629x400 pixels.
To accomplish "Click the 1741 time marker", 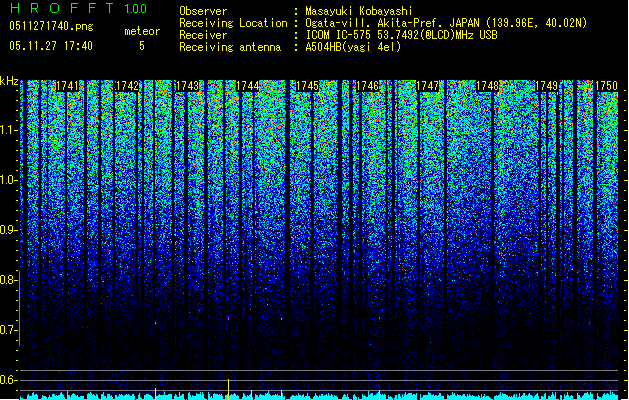I will 67,86.
